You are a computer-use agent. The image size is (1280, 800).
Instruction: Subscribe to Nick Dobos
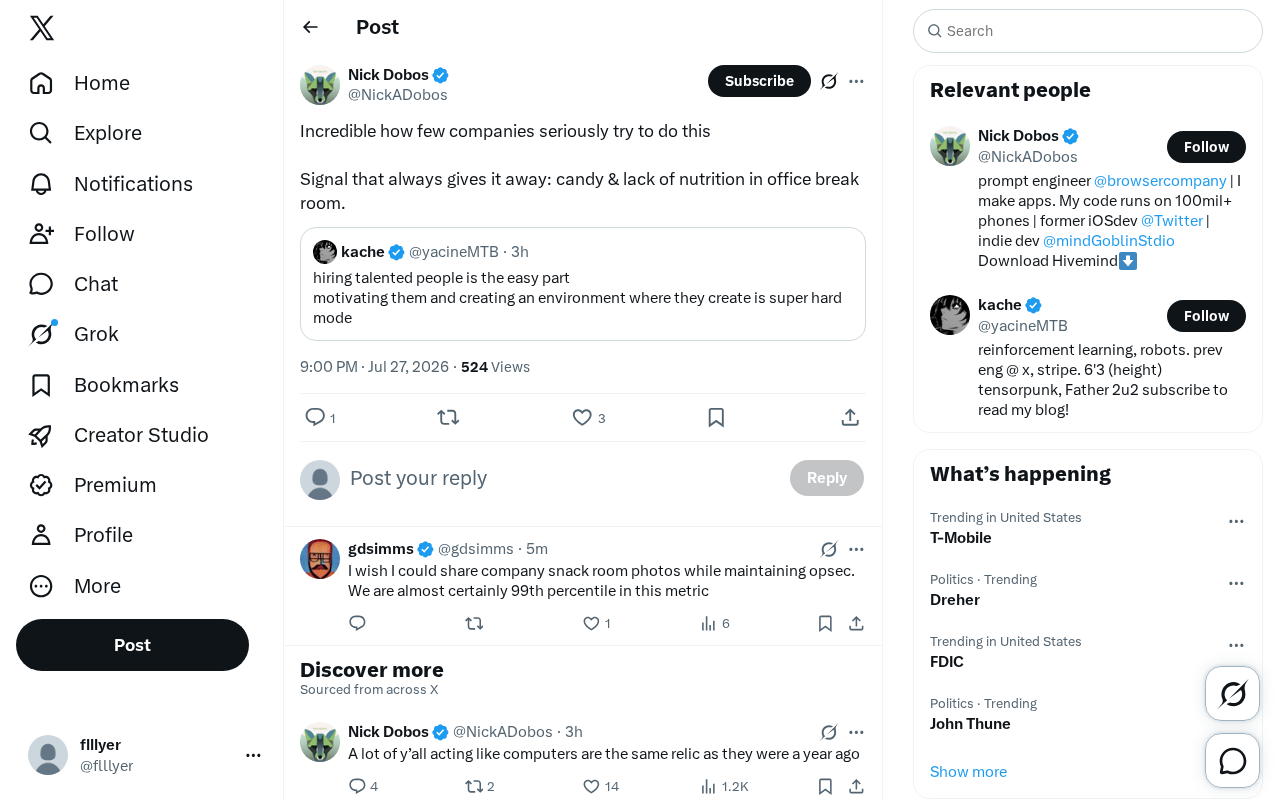coord(759,81)
